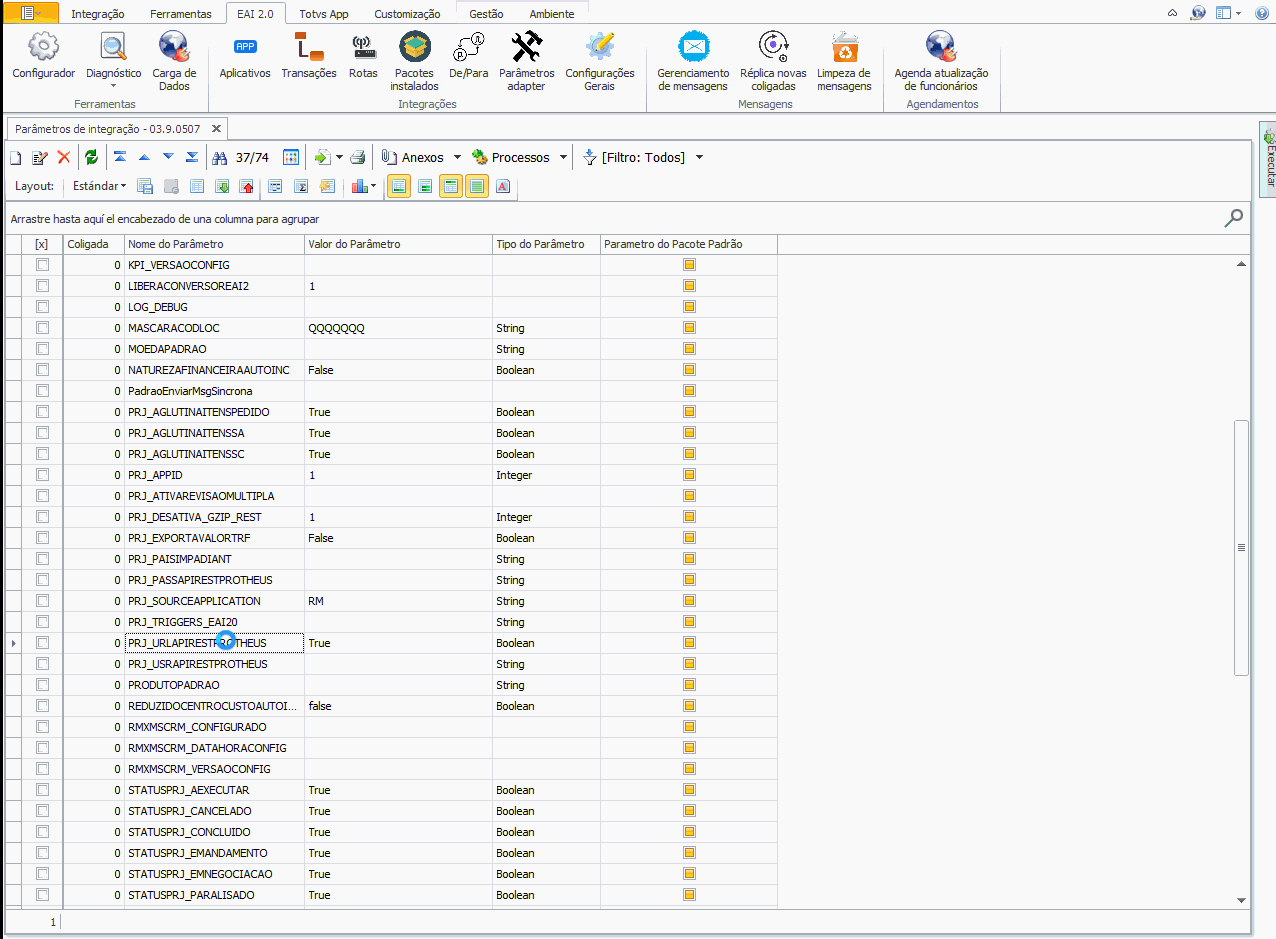Open the Estándar layout dropdown
The width and height of the screenshot is (1276, 939).
(99, 186)
